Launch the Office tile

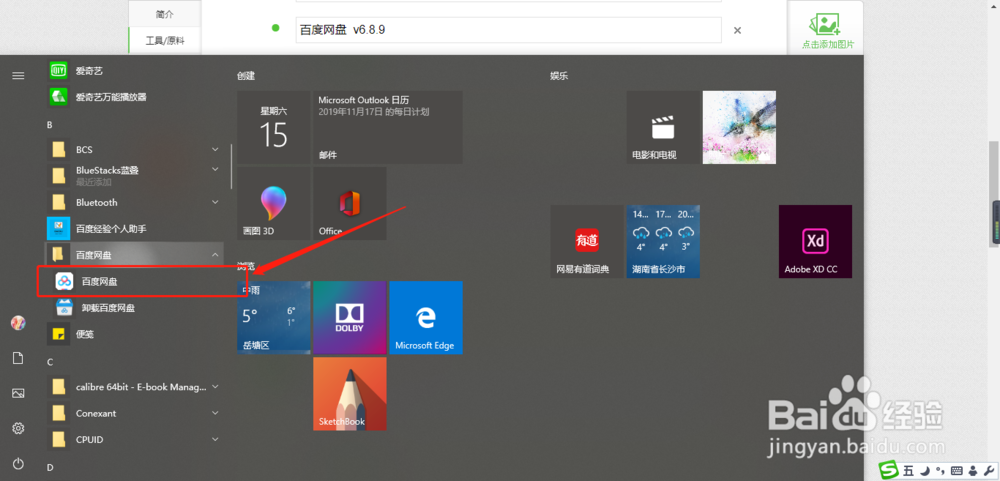[349, 204]
